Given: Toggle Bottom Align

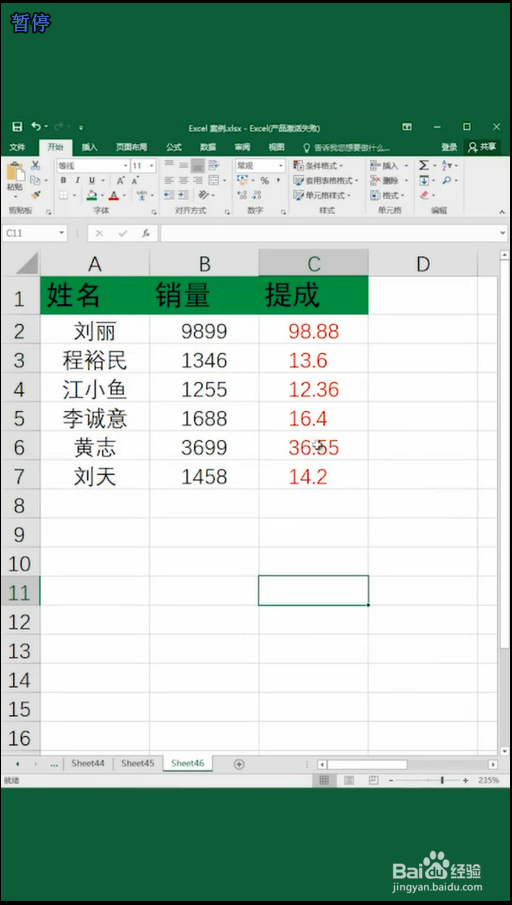Looking at the screenshot, I should pos(198,165).
